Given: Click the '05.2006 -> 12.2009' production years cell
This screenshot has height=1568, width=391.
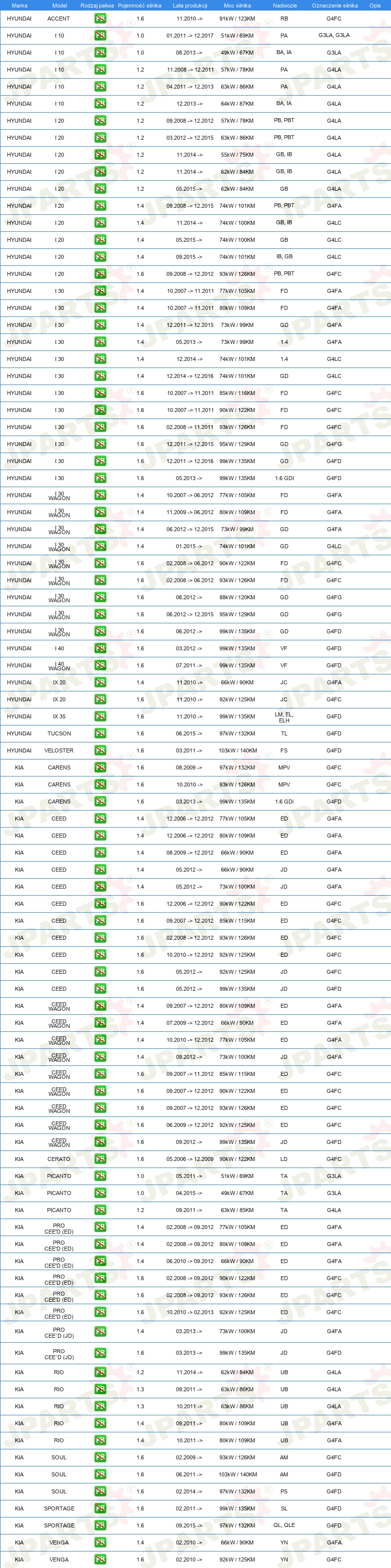Looking at the screenshot, I should point(189,1159).
